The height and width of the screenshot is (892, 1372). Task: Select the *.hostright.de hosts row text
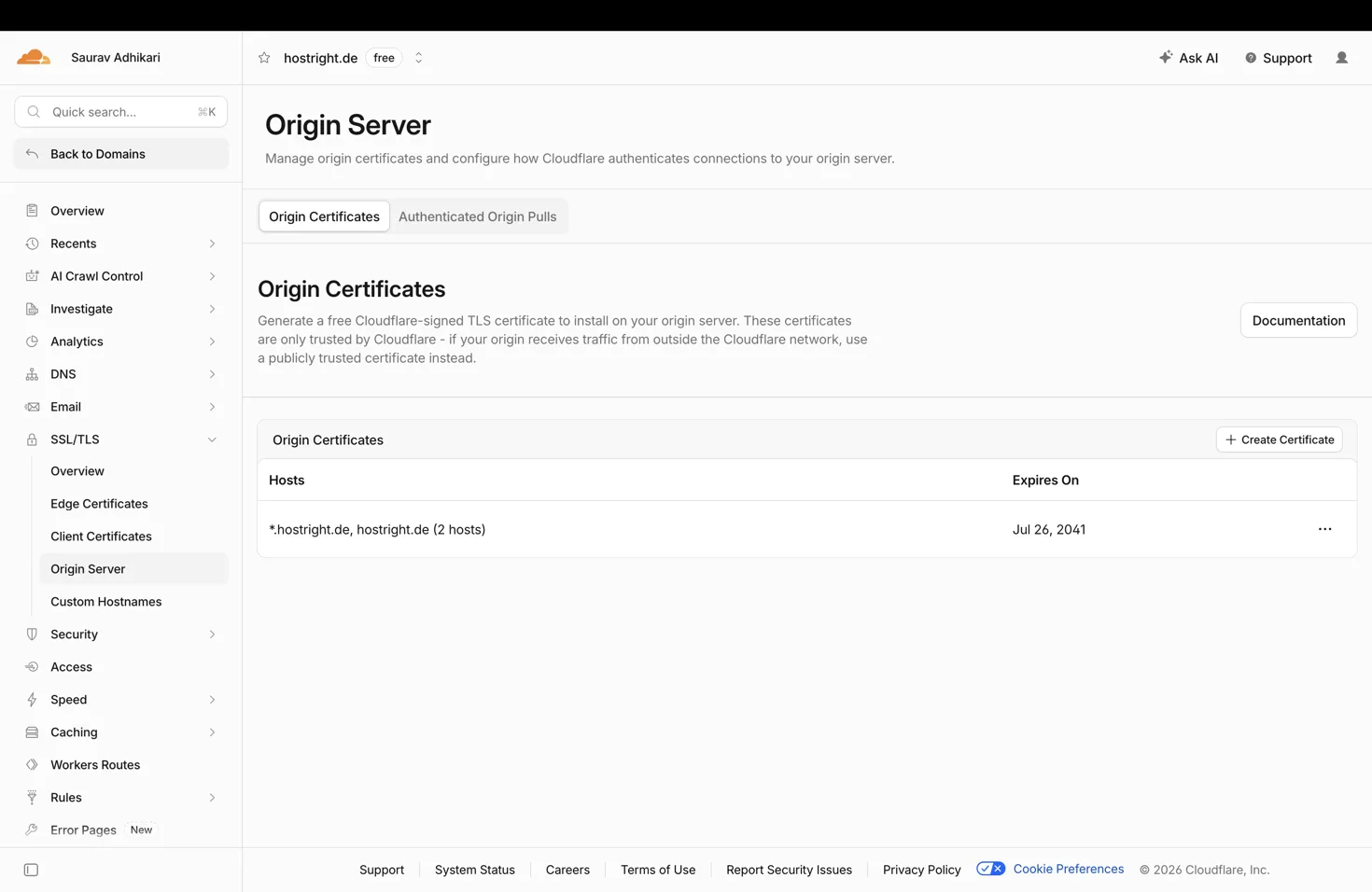click(377, 529)
